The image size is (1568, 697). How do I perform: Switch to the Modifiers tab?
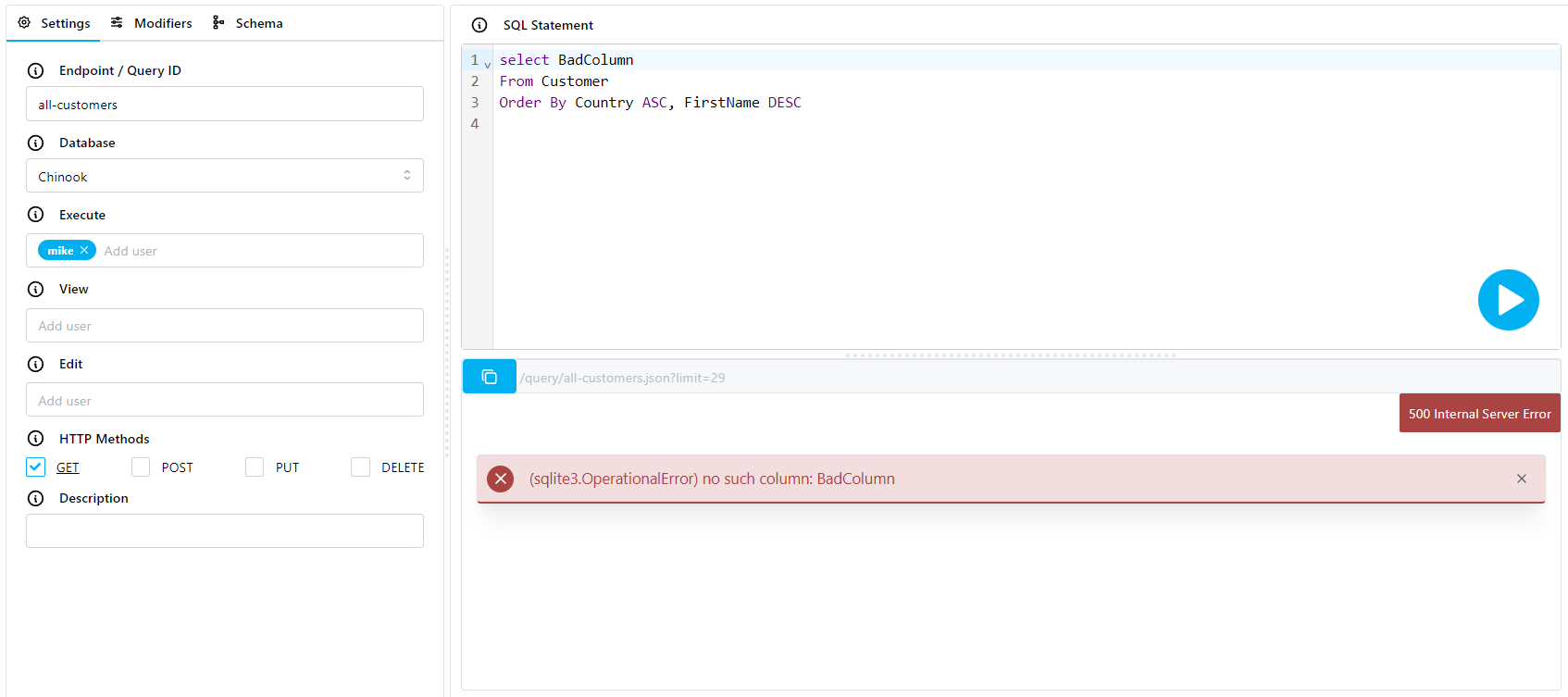(152, 23)
